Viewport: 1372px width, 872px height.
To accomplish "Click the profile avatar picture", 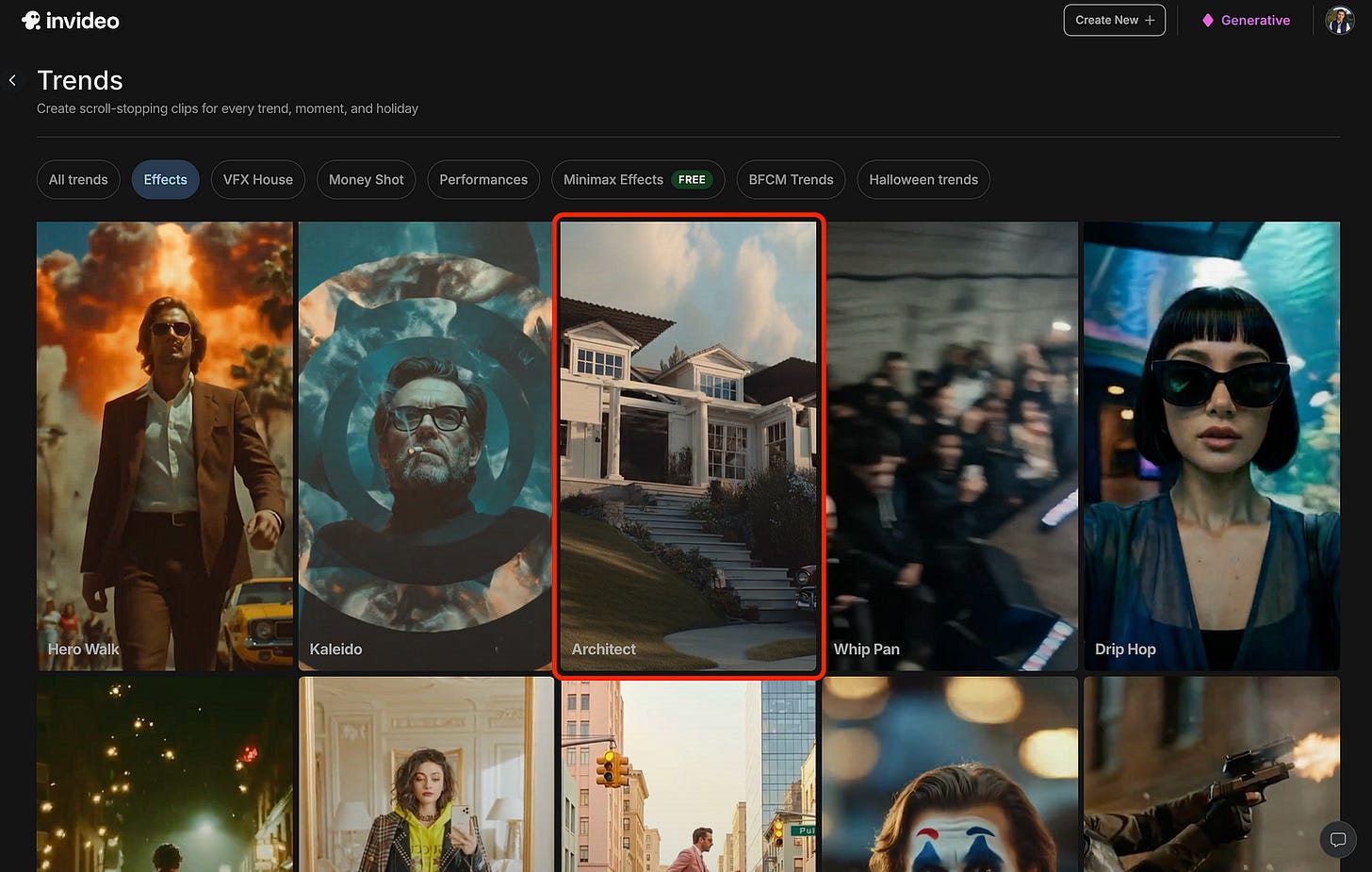I will click(1339, 20).
